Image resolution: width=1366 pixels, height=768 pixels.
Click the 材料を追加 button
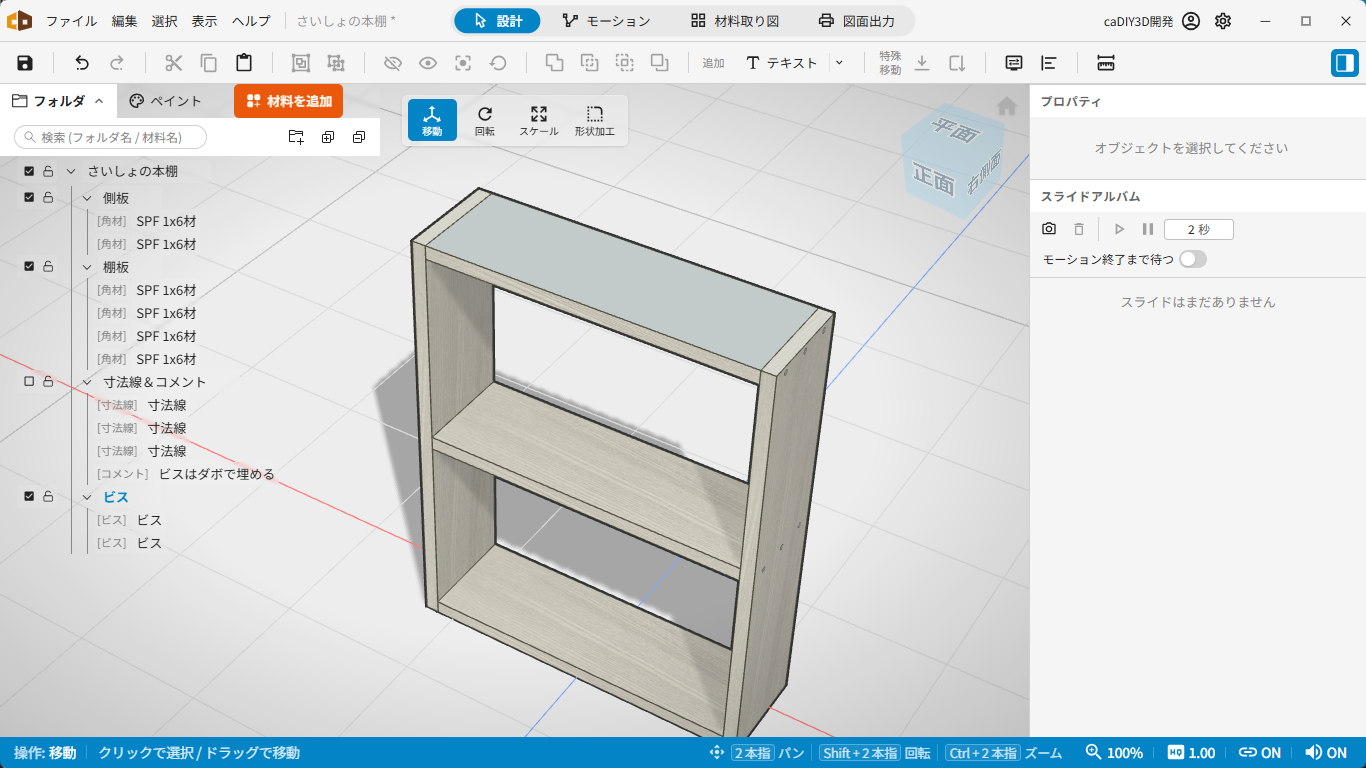[x=289, y=101]
